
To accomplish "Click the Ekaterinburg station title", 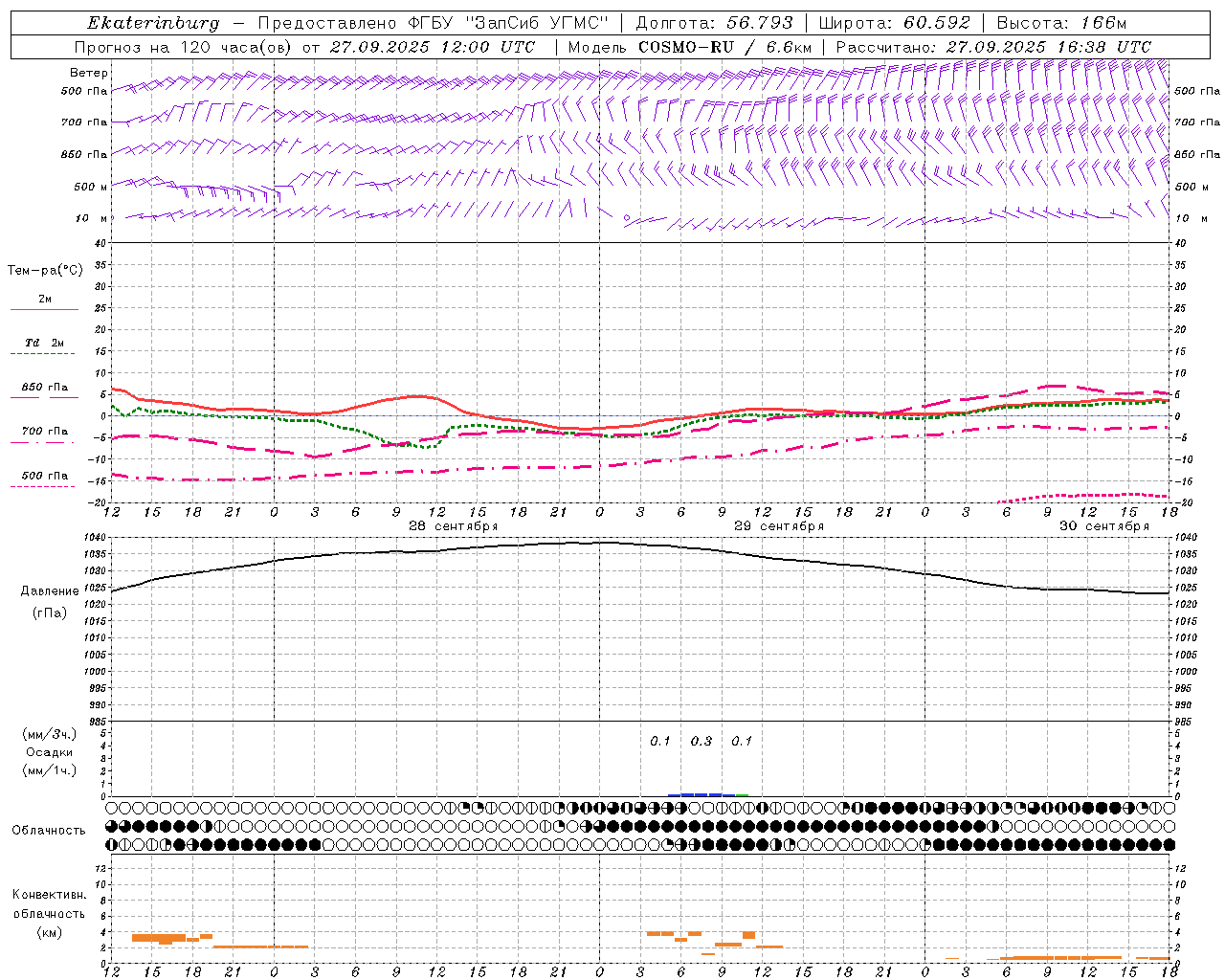I will point(153,23).
